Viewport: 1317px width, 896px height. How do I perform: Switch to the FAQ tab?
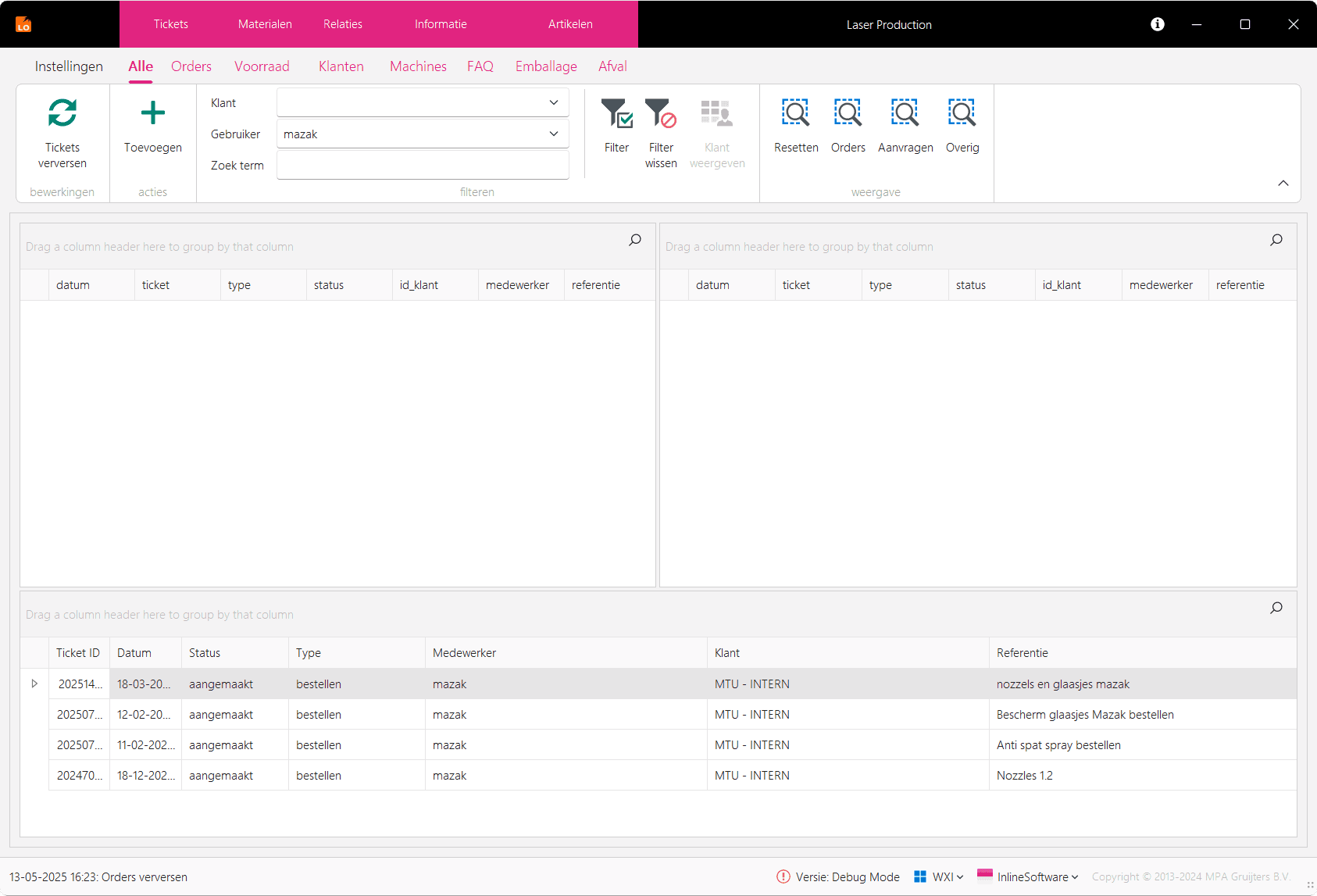coord(480,66)
